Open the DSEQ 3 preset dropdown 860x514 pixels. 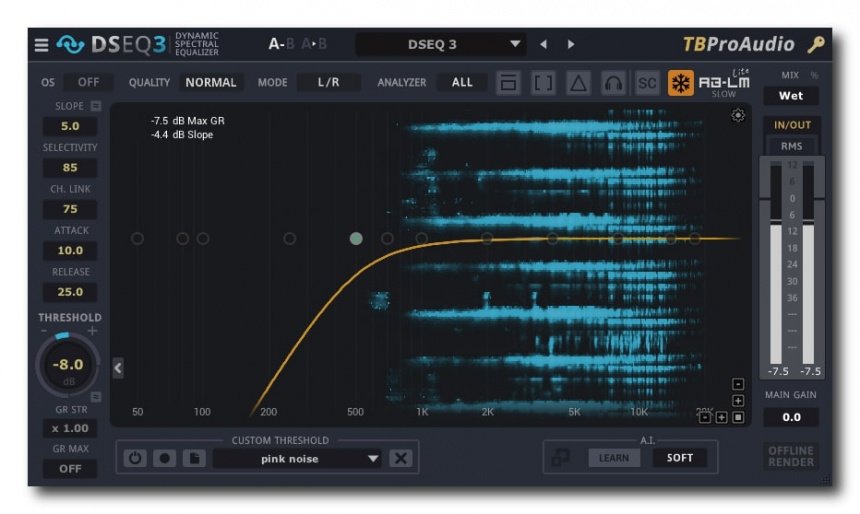(x=441, y=44)
